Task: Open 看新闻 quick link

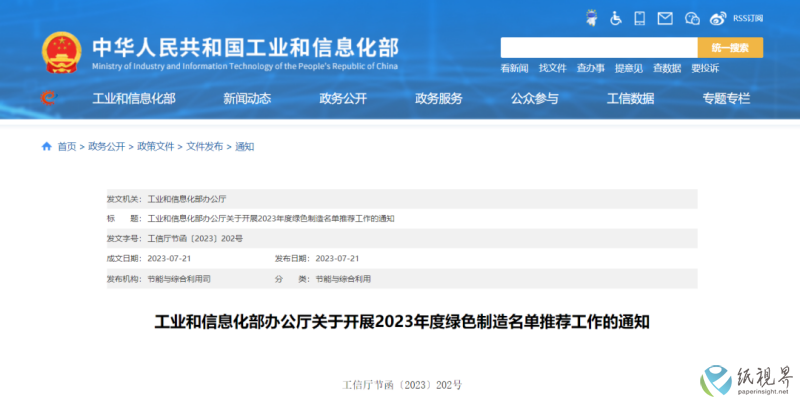Action: pos(514,68)
